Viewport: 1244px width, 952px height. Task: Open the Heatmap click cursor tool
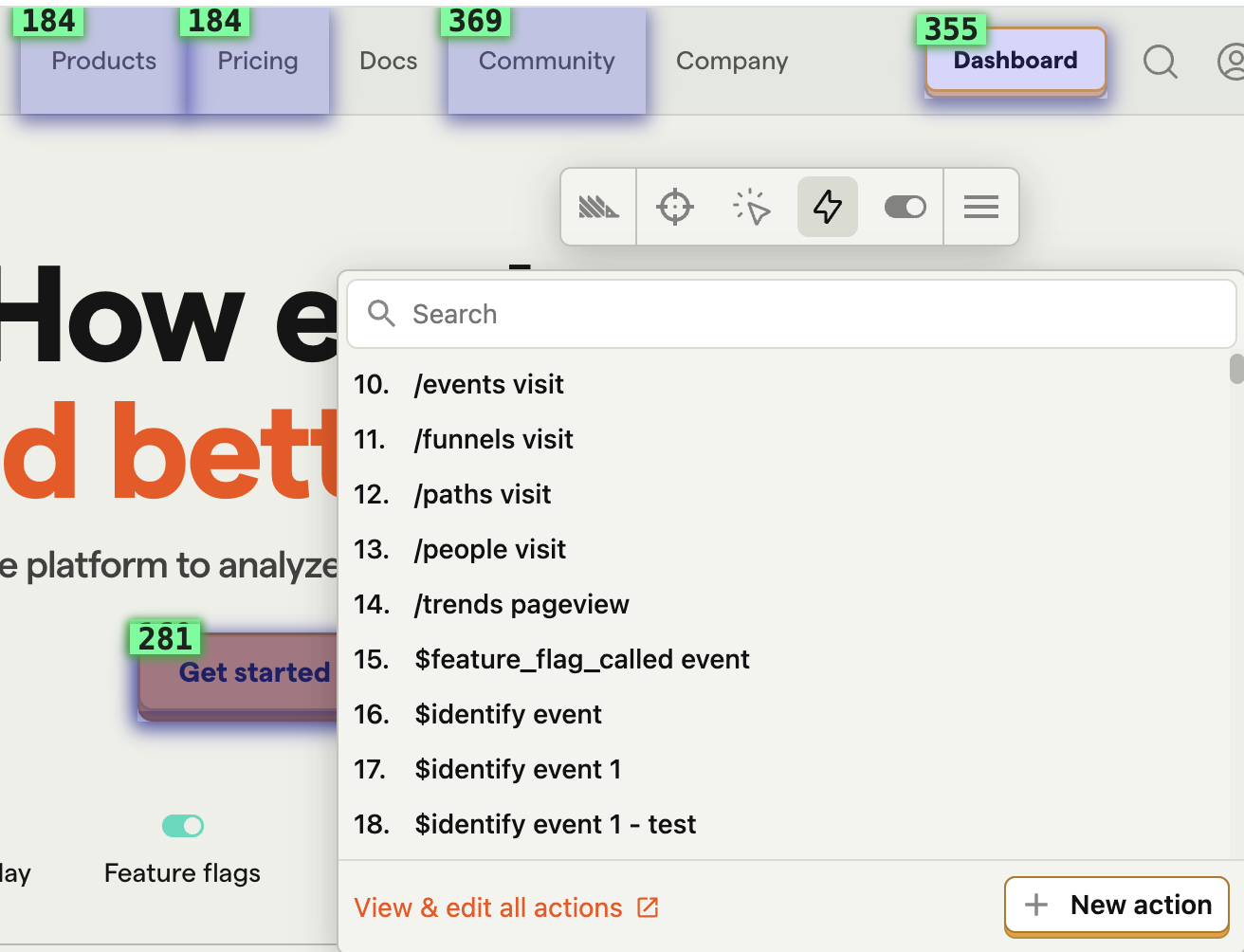tap(752, 207)
